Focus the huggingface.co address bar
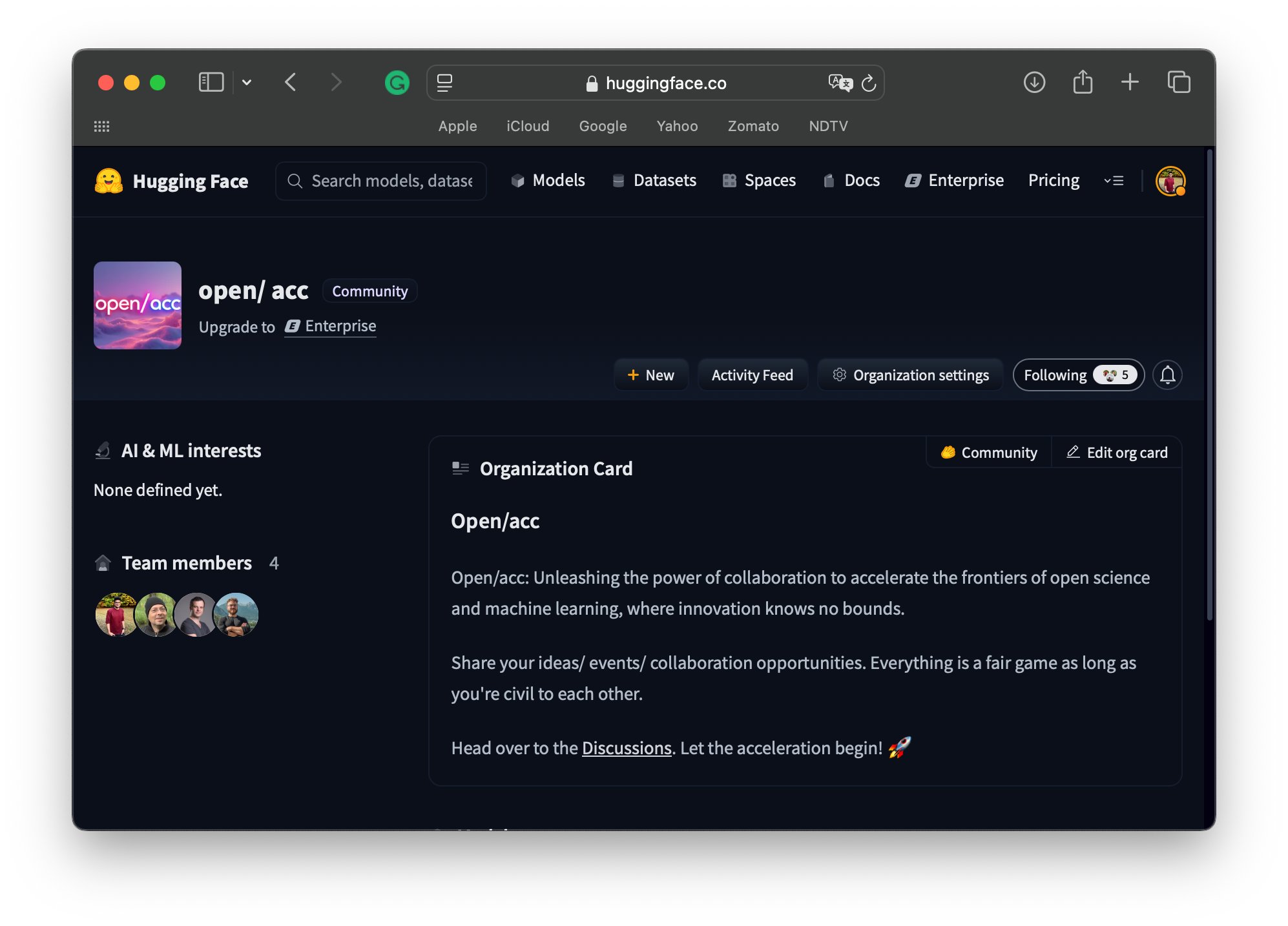 [655, 83]
